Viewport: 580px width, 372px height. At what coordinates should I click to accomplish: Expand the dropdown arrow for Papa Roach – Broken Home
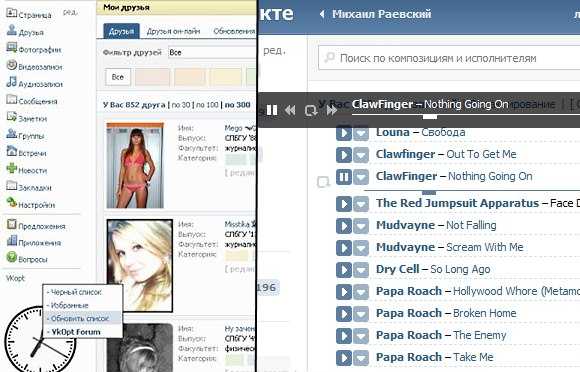pos(361,314)
